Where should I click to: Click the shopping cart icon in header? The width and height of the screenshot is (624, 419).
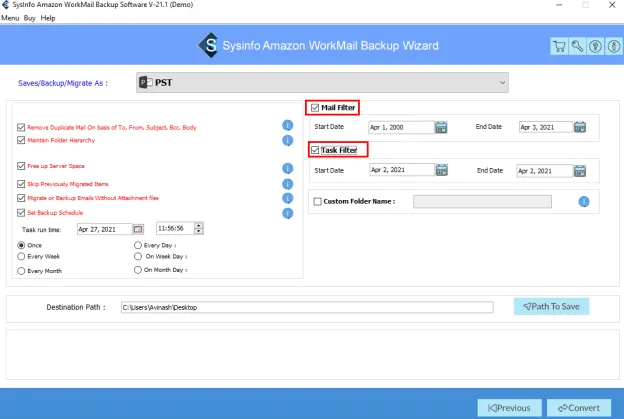tap(560, 46)
